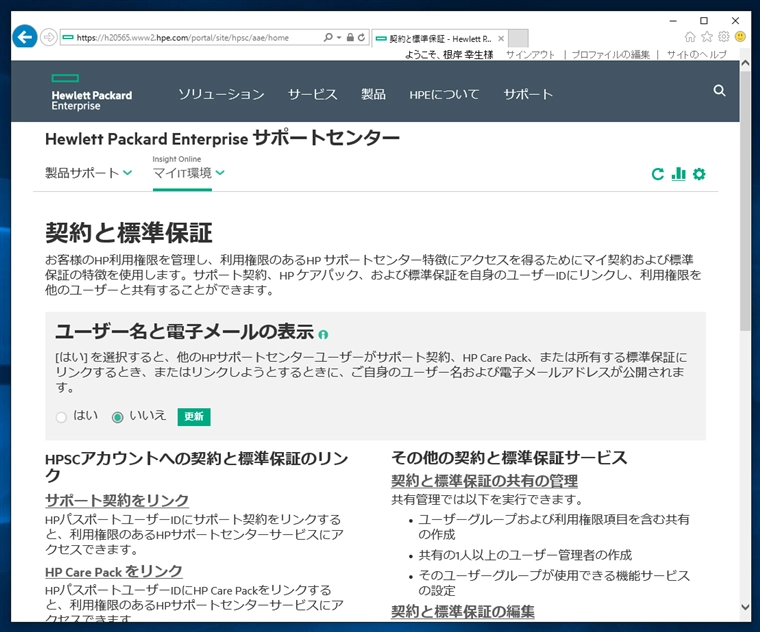Click the green 更新 button

(x=194, y=417)
